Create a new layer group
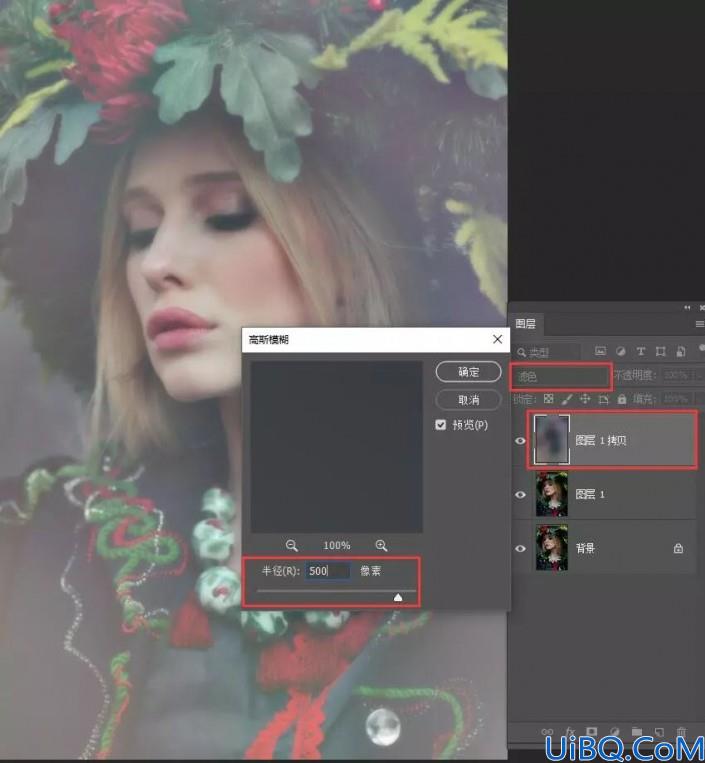This screenshot has width=705, height=763. point(637,731)
